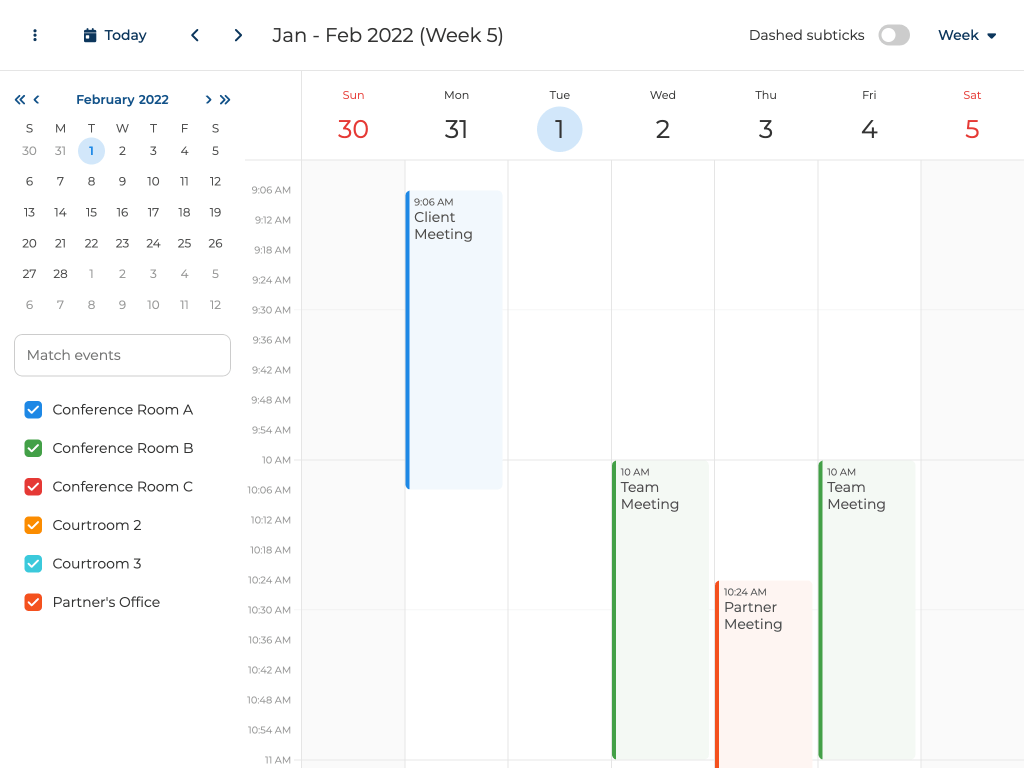Open the three-dot options menu
This screenshot has width=1024, height=768.
[35, 35]
